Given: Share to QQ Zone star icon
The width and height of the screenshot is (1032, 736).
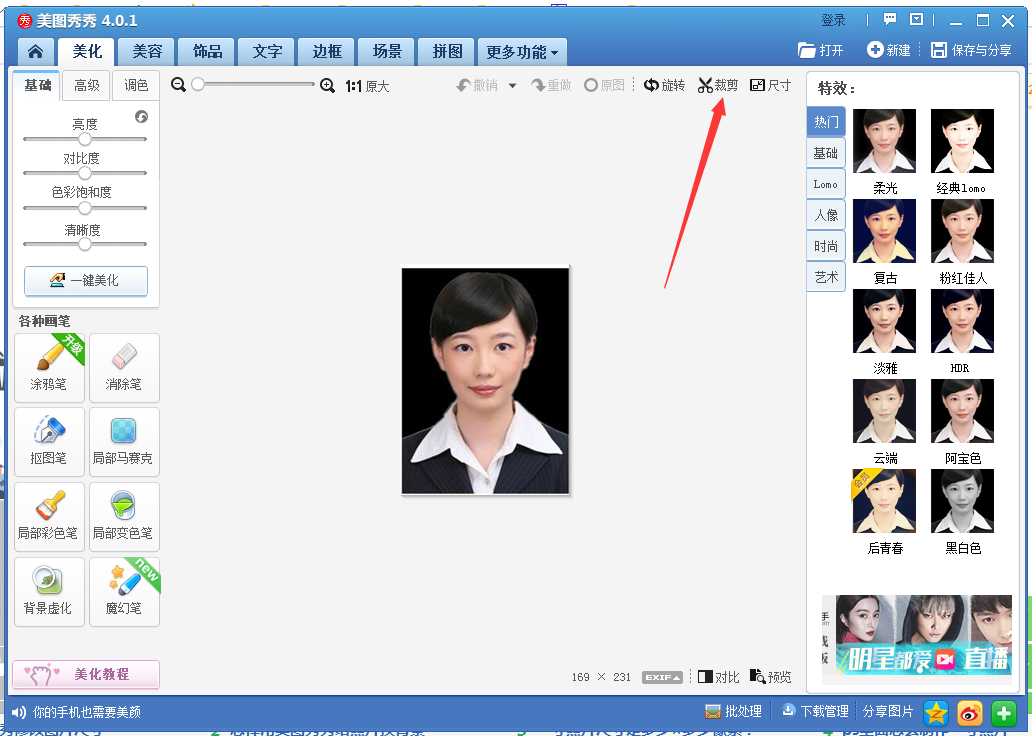Looking at the screenshot, I should 936,712.
